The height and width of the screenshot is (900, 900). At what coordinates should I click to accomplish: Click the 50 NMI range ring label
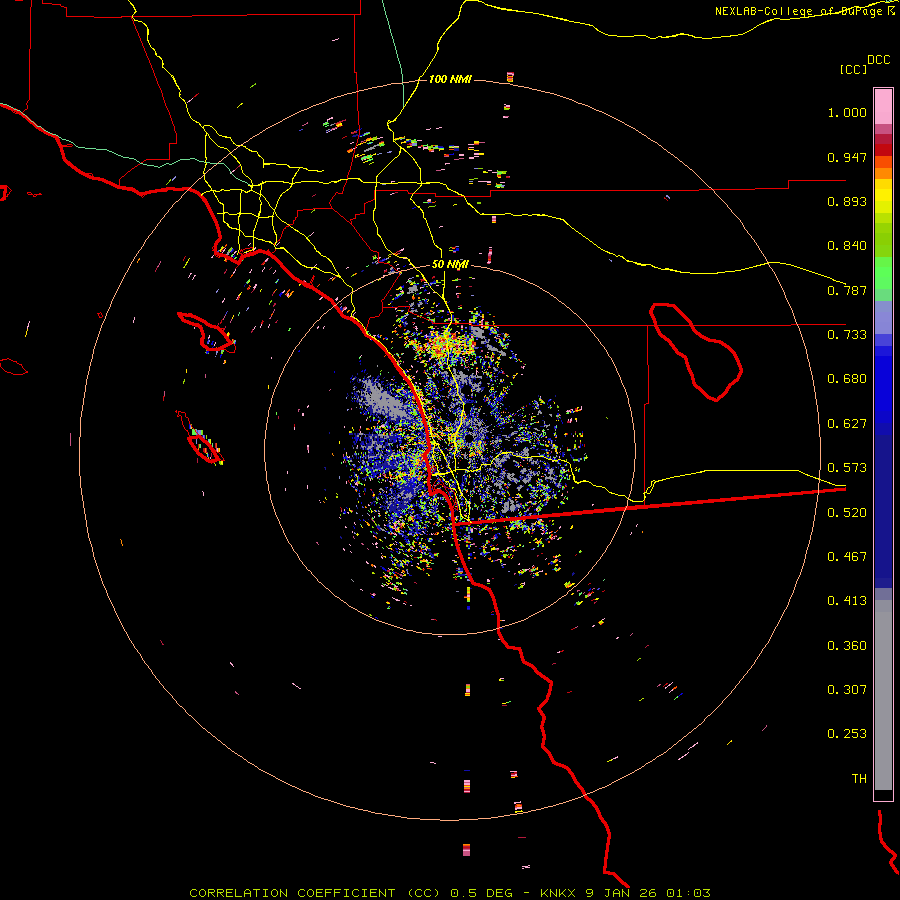450,265
